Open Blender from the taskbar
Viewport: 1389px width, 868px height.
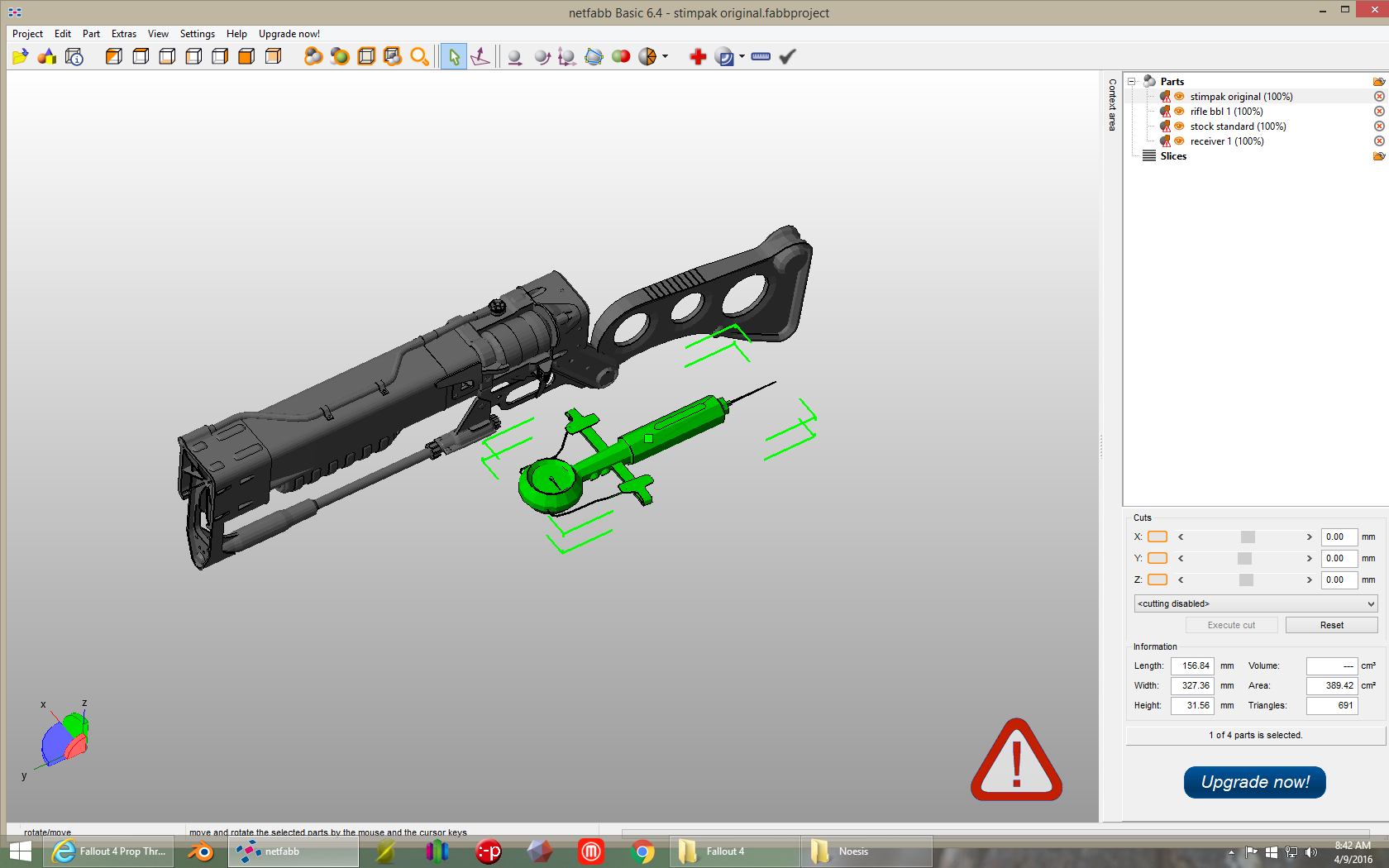point(200,851)
